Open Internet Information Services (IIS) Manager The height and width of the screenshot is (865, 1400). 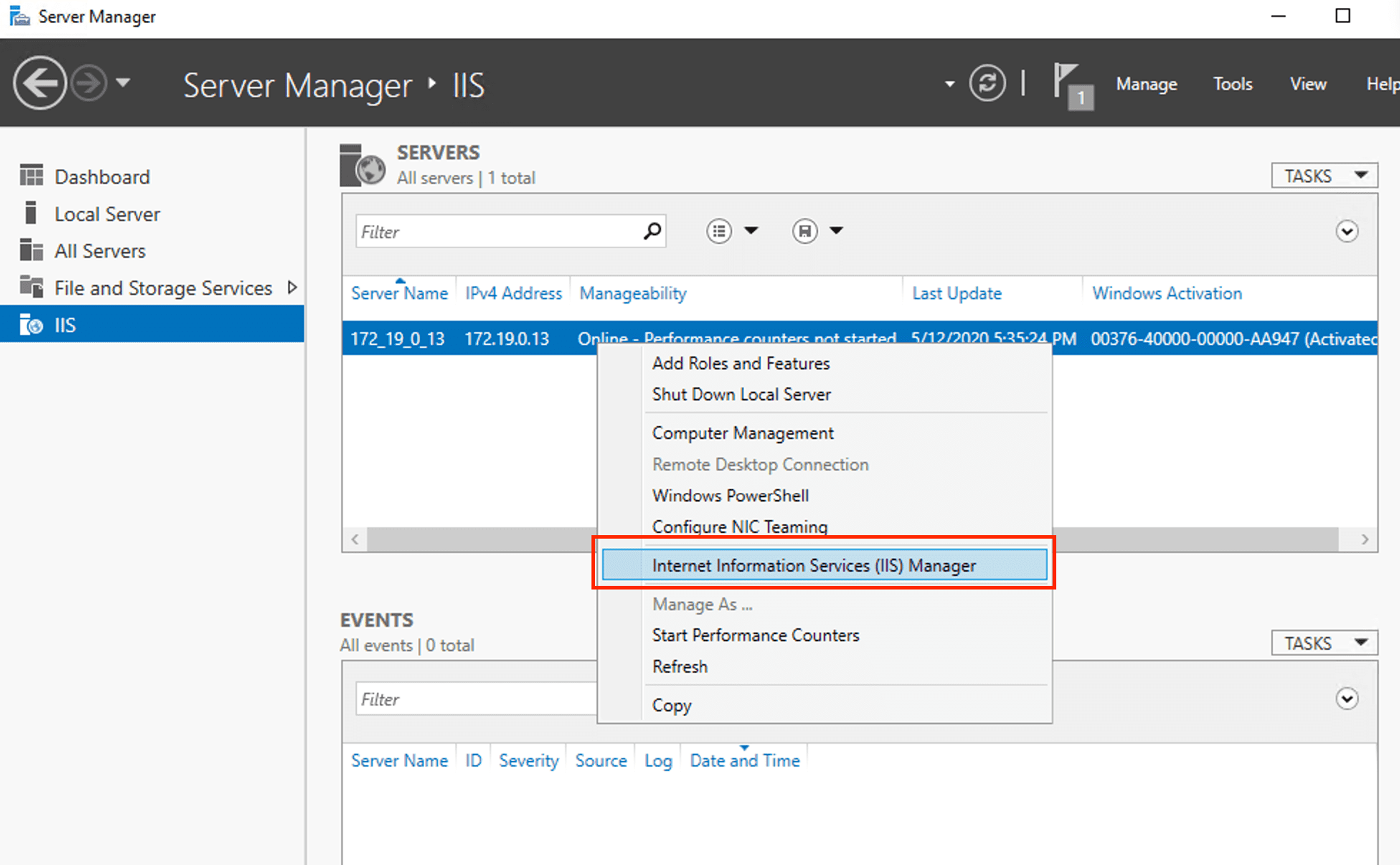824,565
